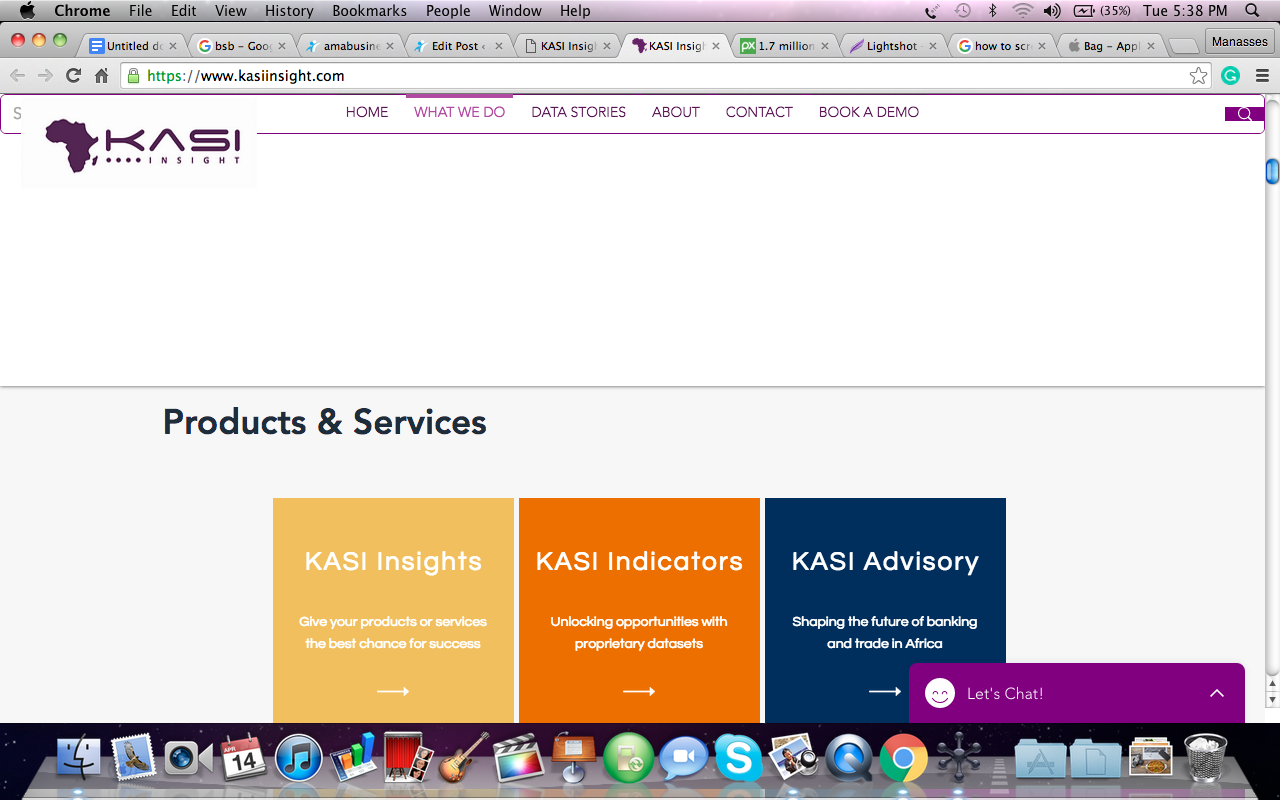
Task: Click the KASI Insight Africa logo
Action: [x=139, y=145]
